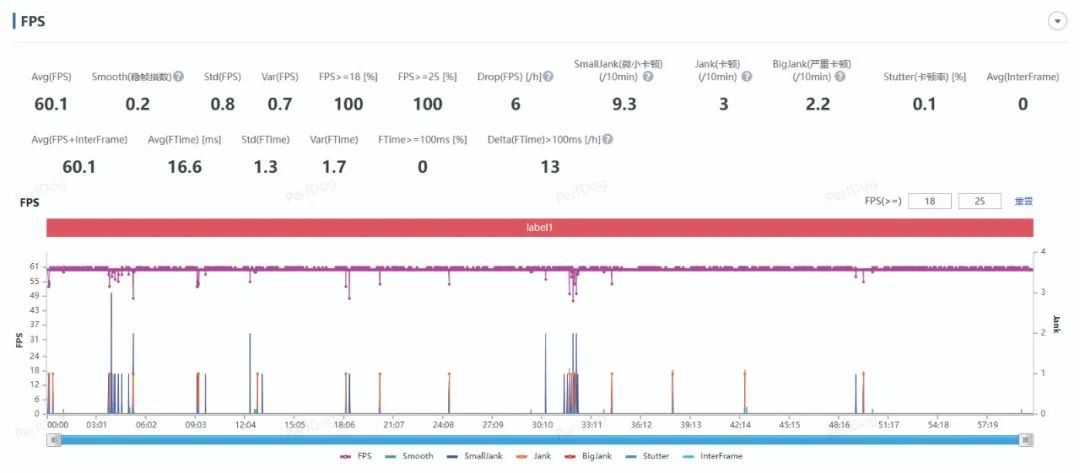Toggle InterFrame series in legend
Image resolution: width=1080 pixels, height=473 pixels.
click(715, 456)
